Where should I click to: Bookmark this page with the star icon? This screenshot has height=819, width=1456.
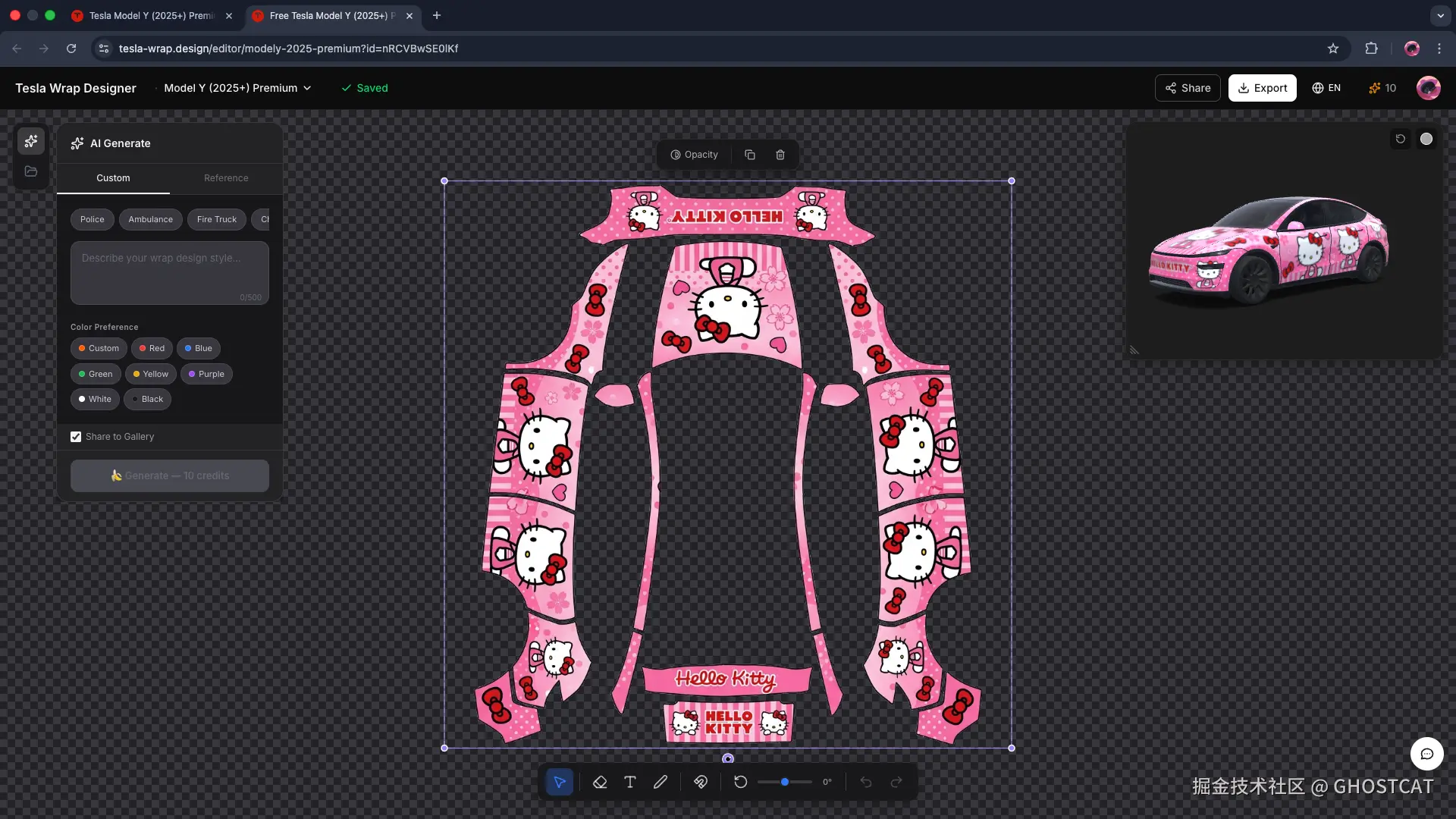point(1333,49)
